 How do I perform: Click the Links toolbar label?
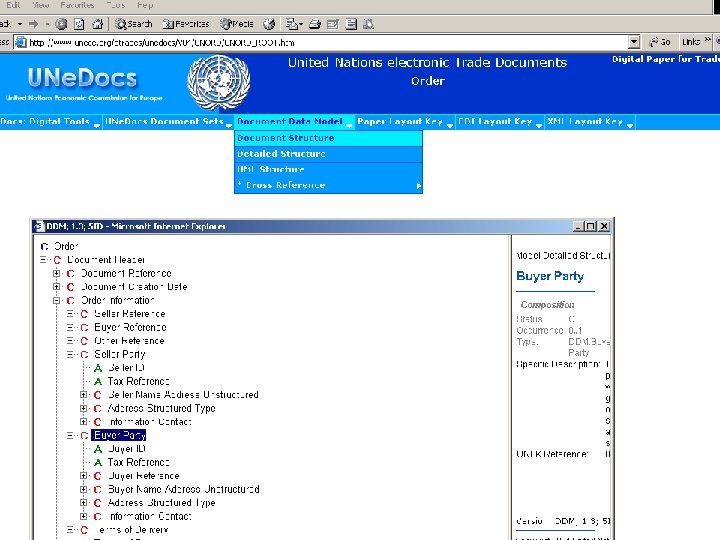tap(691, 42)
